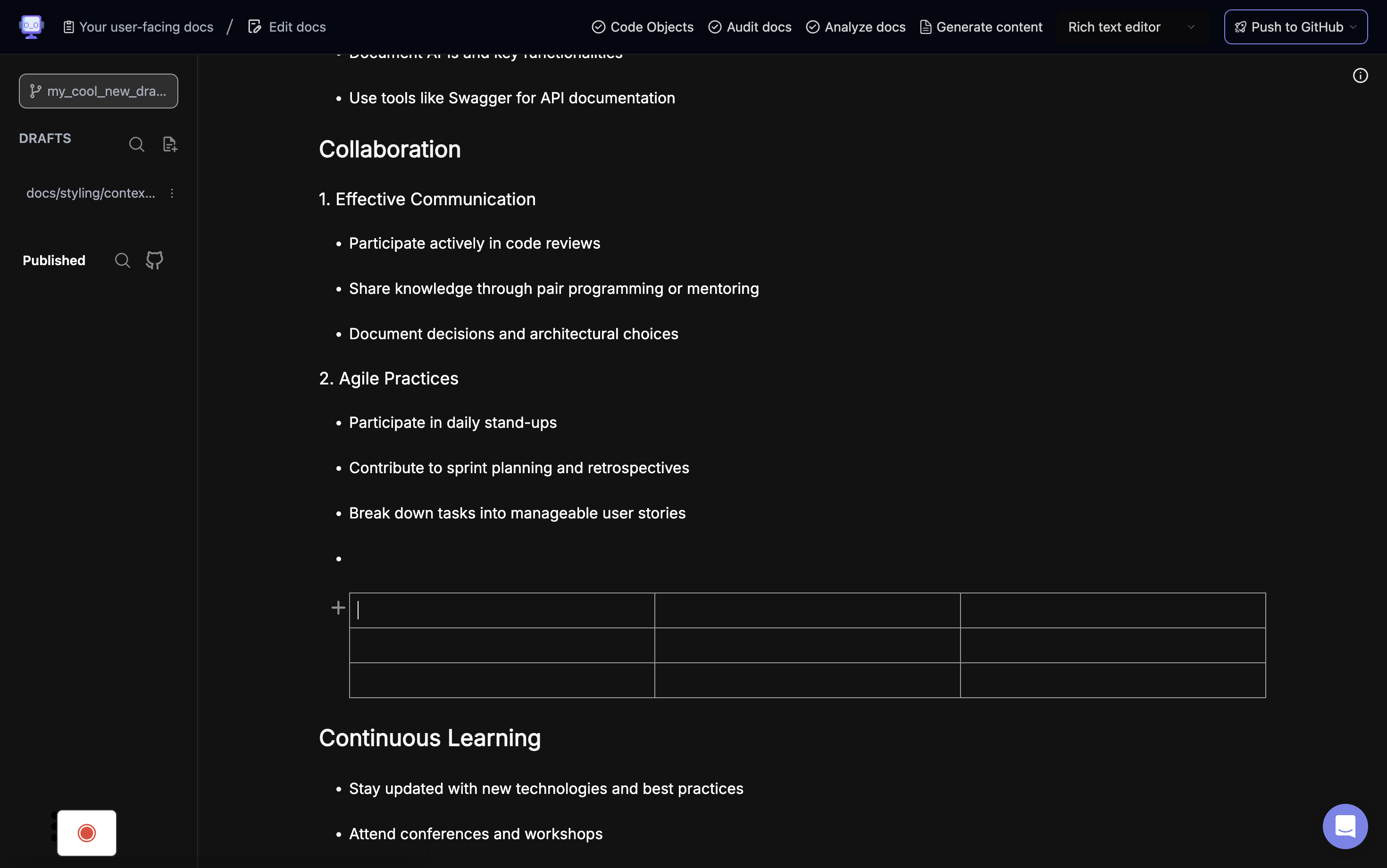Open the info icon panel

point(1360,76)
